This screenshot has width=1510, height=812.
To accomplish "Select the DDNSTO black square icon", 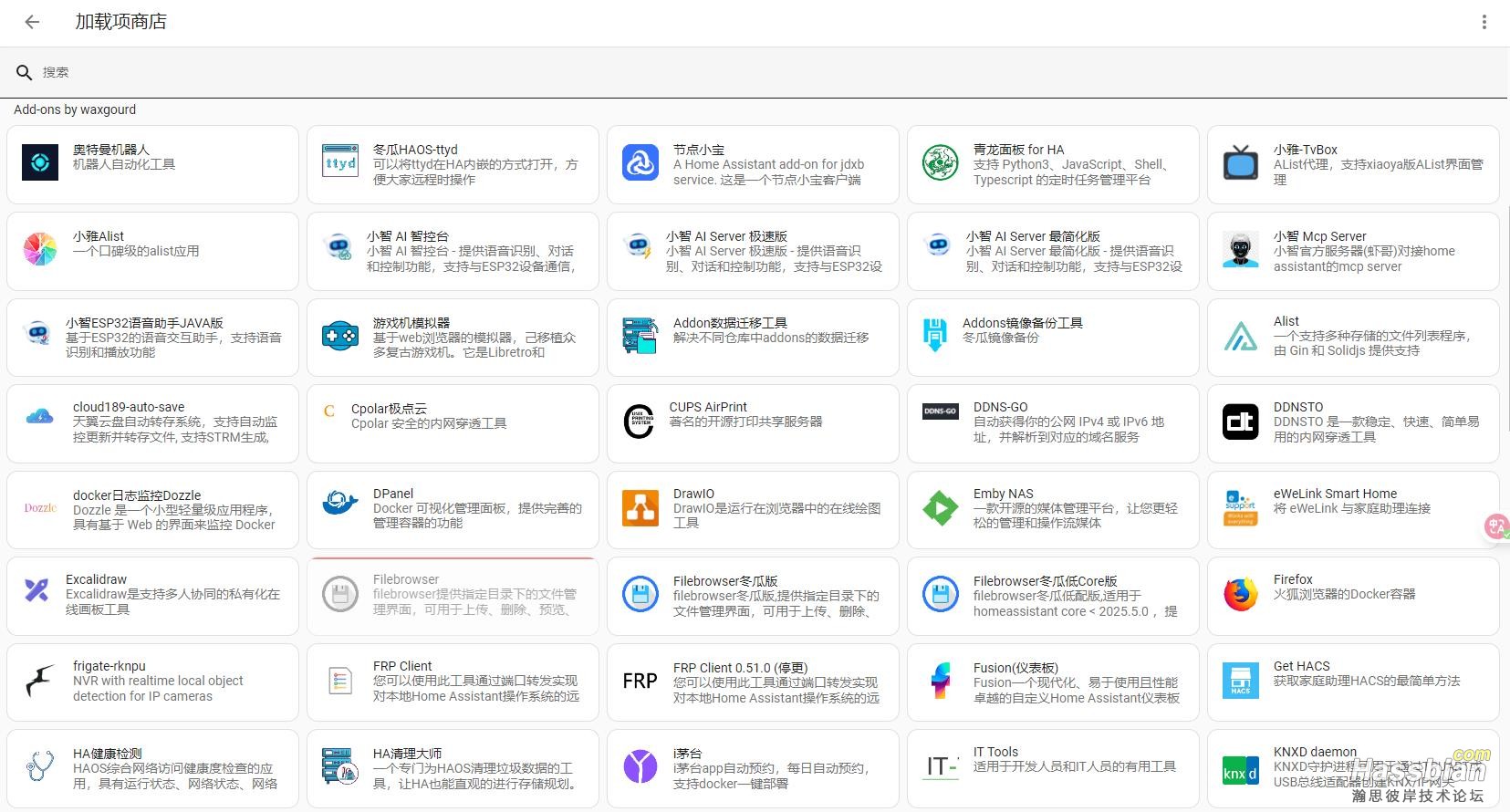I will pos(1241,421).
